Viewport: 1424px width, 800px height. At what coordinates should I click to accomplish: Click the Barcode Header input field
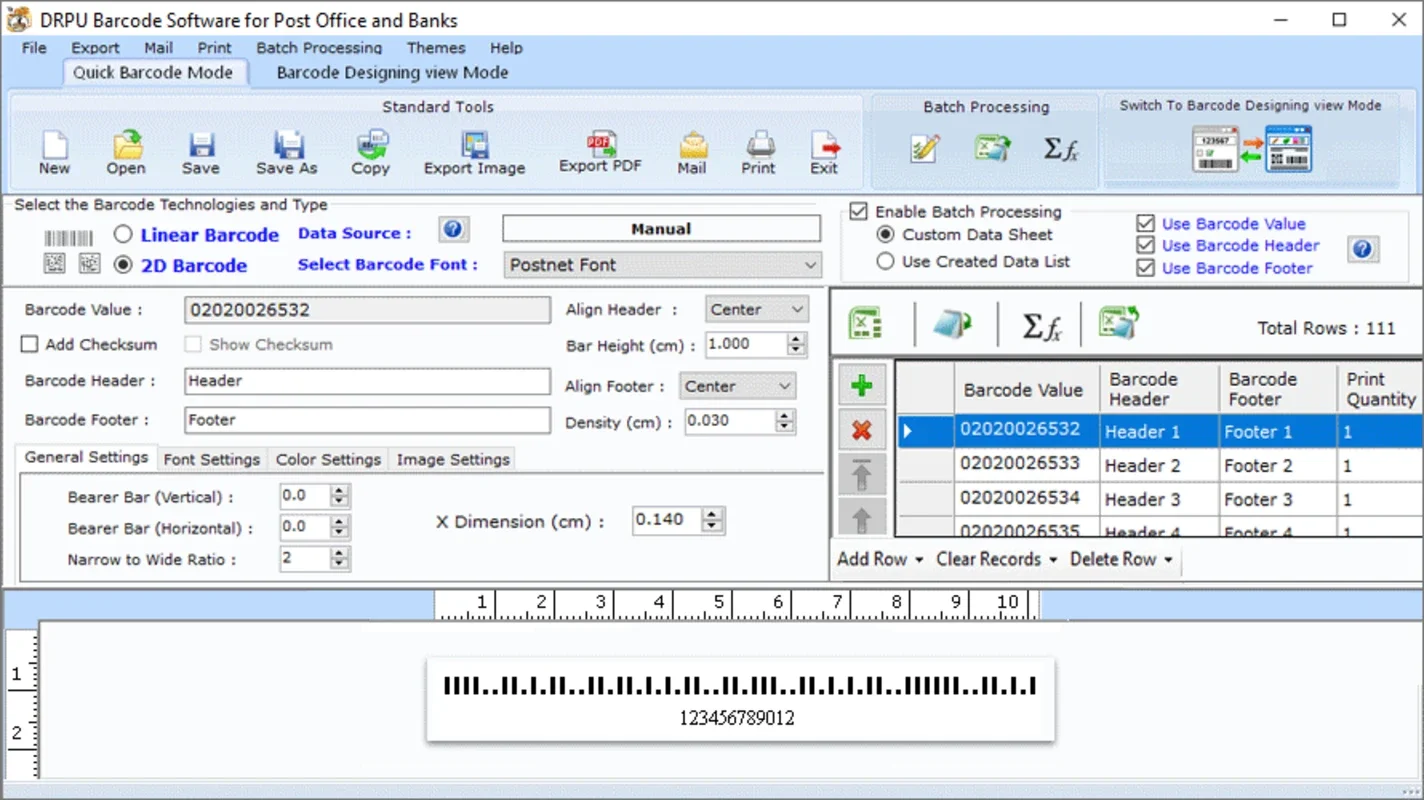[x=367, y=381]
